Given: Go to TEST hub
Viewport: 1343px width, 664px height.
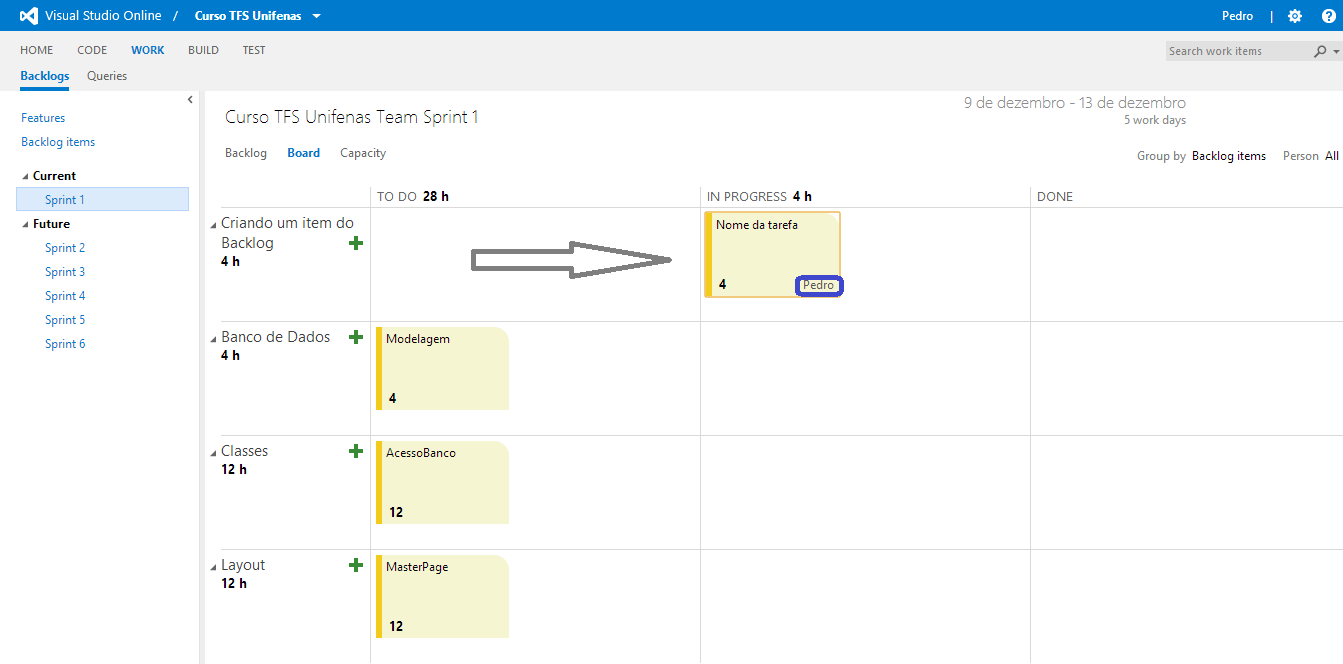Looking at the screenshot, I should [254, 50].
